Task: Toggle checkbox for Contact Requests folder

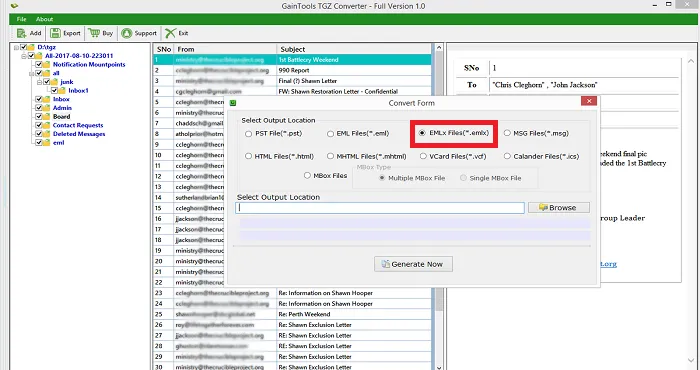Action: pos(39,125)
